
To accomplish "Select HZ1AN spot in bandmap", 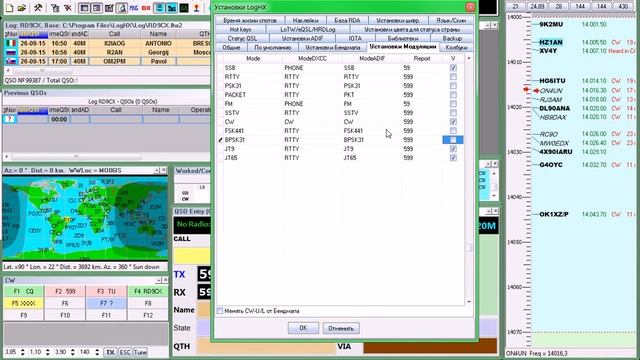I will (x=551, y=42).
